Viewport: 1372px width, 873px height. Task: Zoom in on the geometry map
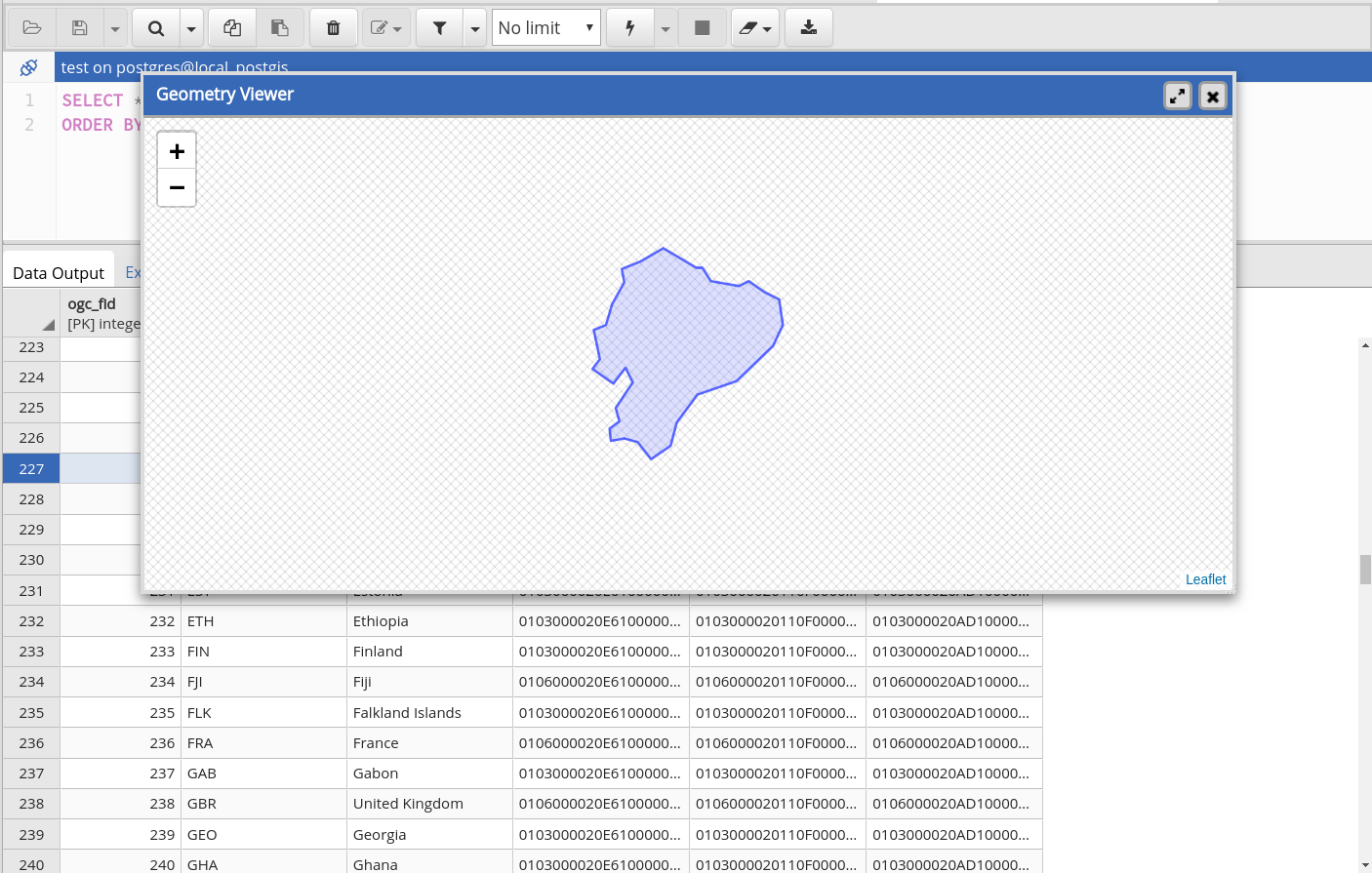(177, 151)
